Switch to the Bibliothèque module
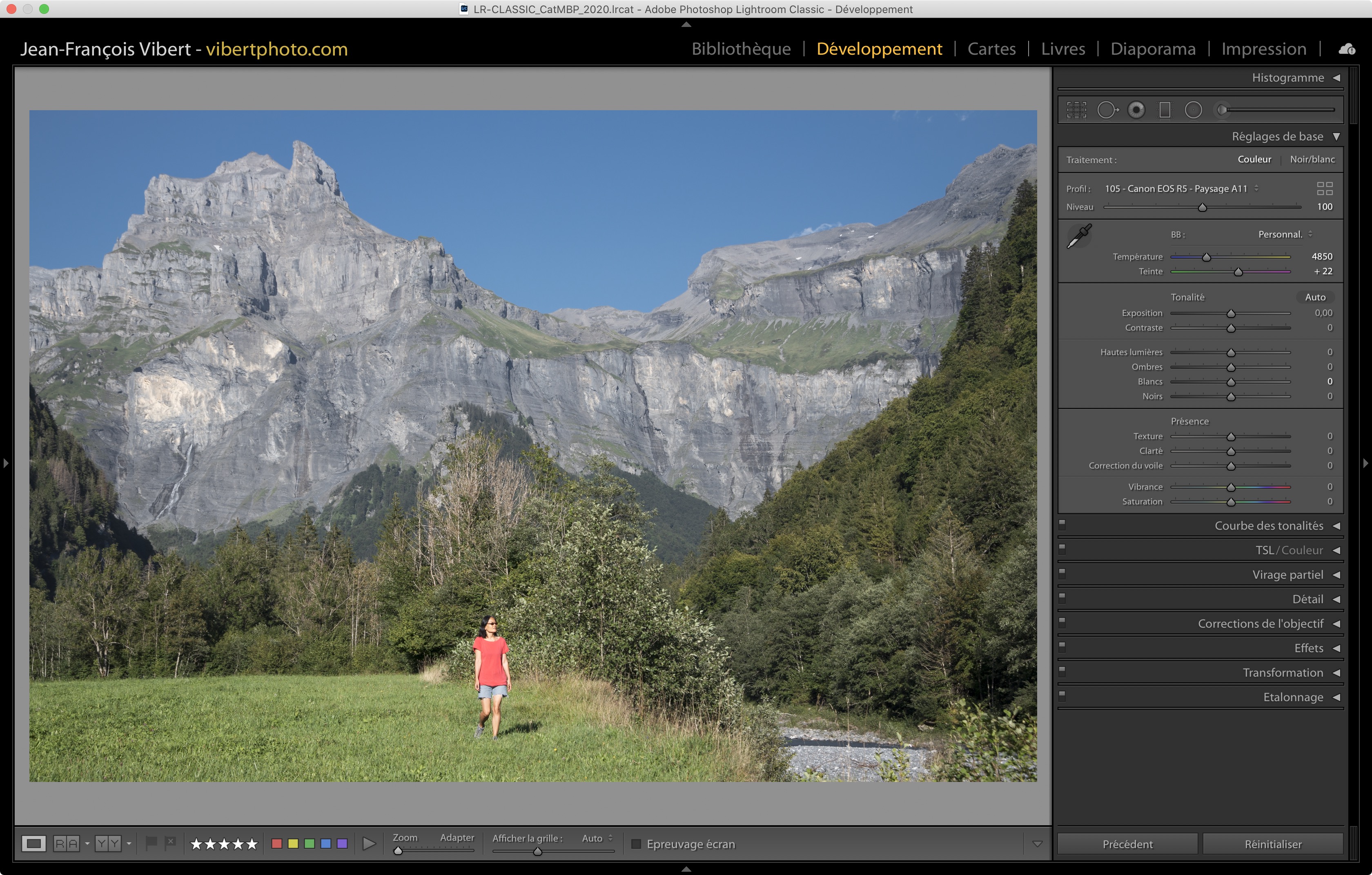The image size is (1372, 875). coord(741,49)
